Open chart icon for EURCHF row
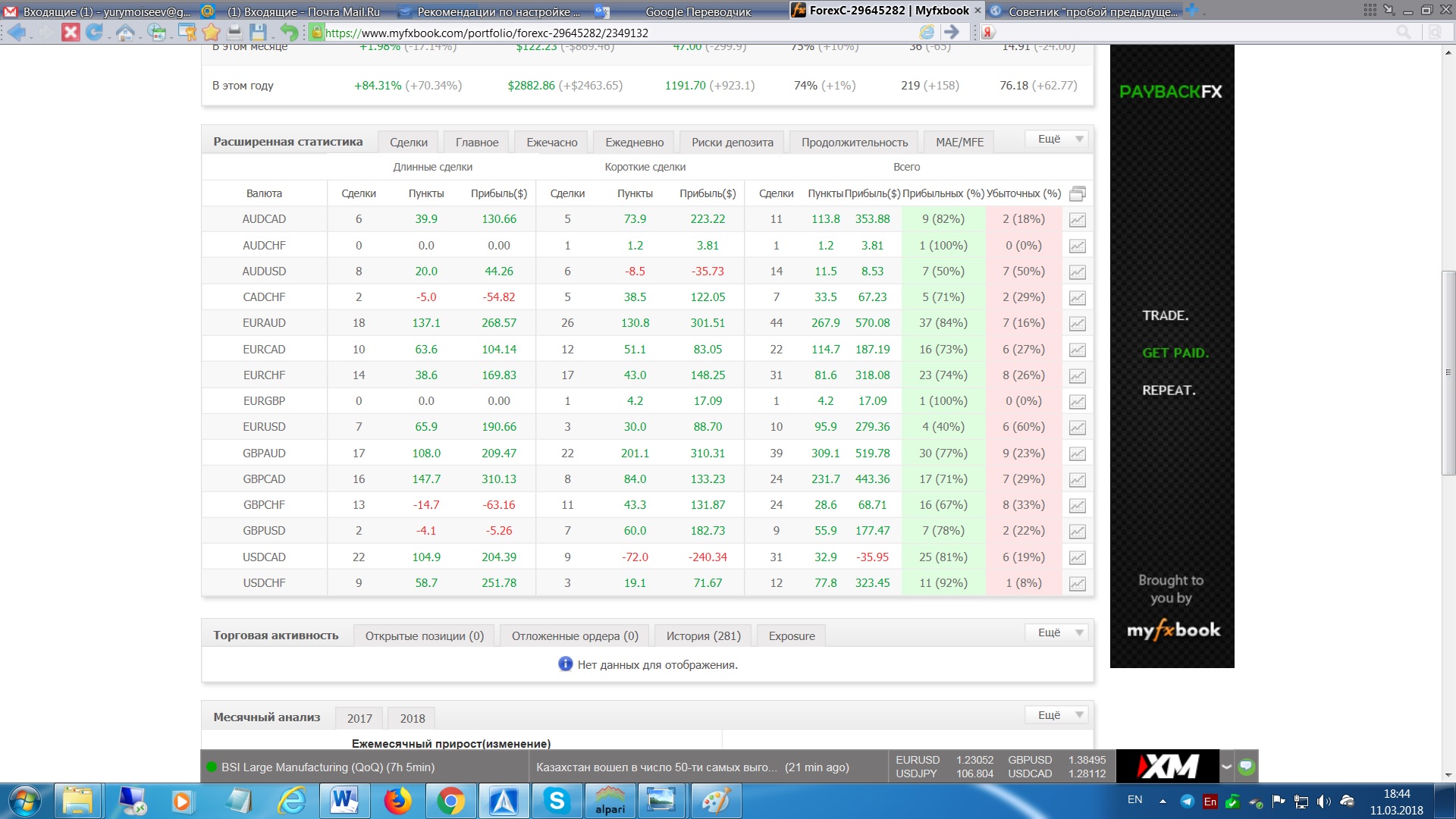Screen dimensions: 1456x819 (x=1077, y=376)
